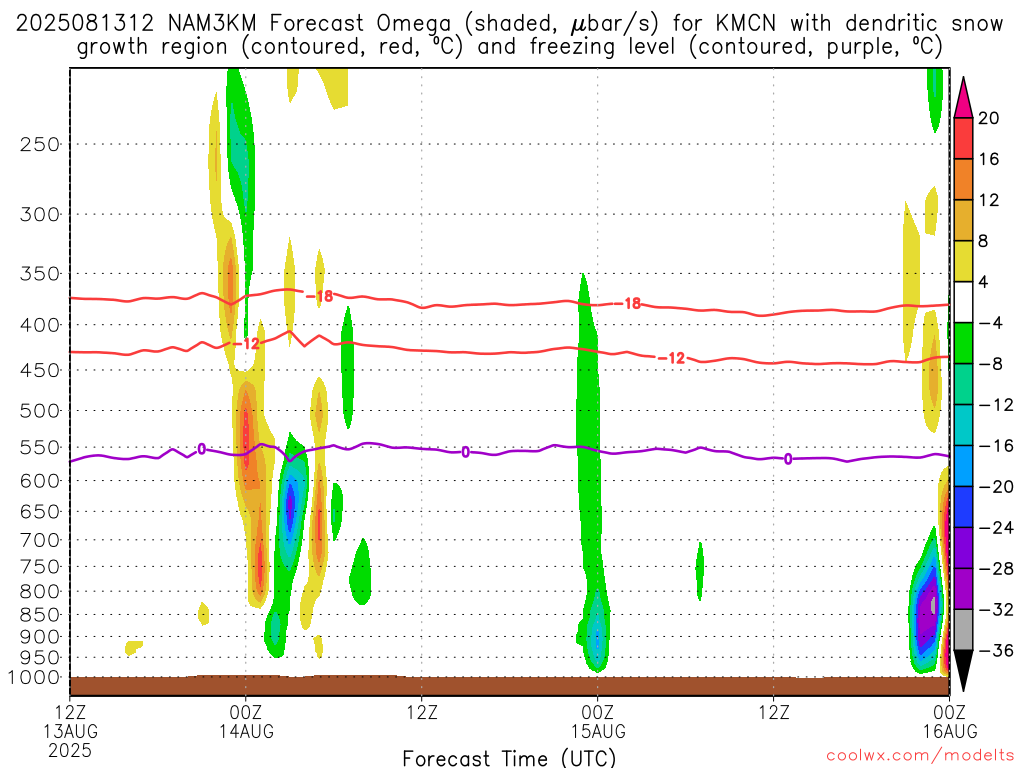Screen dimensions: 1024x768
Task: Click the 00Z 16AUG time label
Action: click(950, 721)
